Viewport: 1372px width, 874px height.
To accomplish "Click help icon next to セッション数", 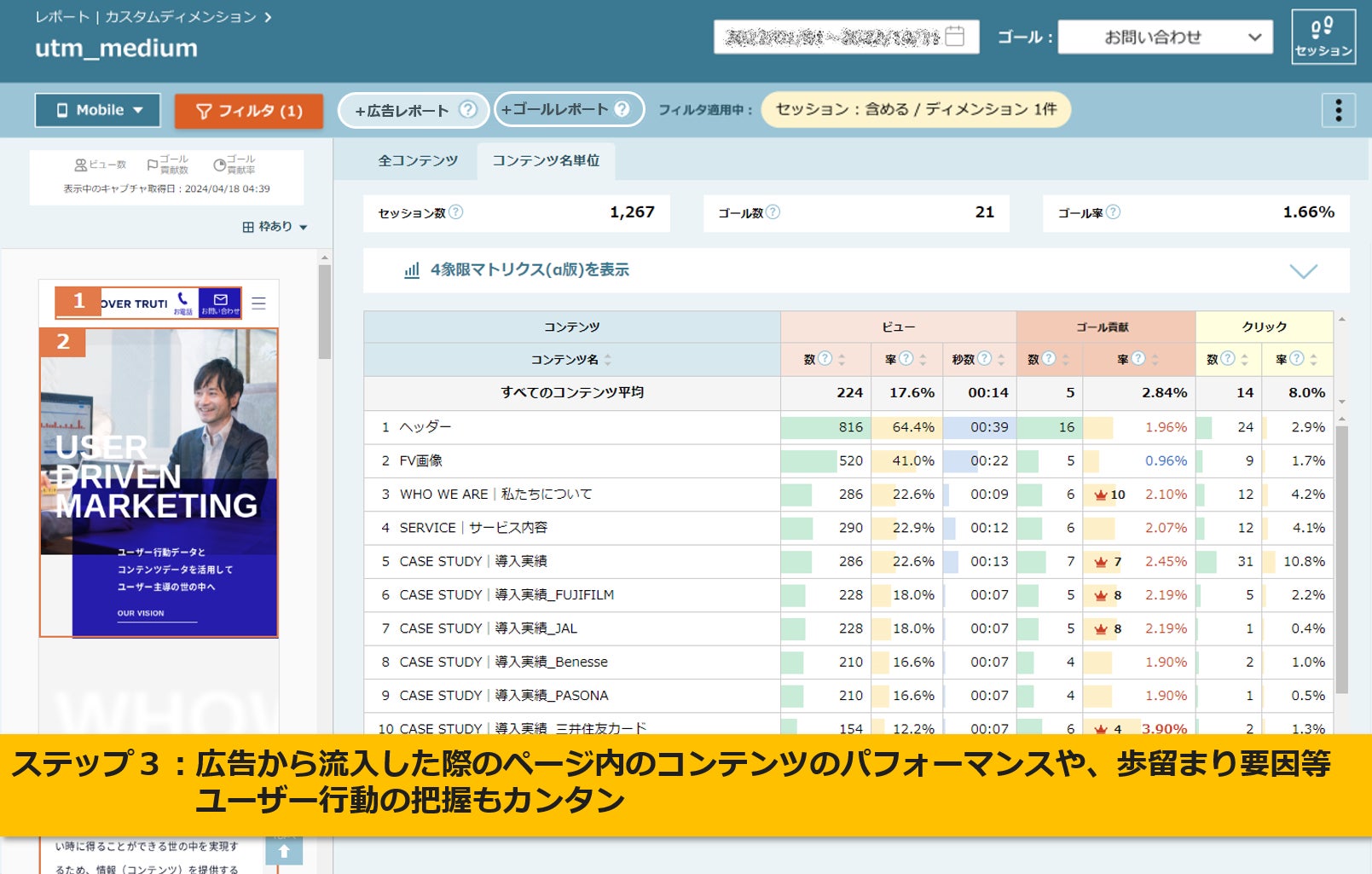I will point(456,212).
